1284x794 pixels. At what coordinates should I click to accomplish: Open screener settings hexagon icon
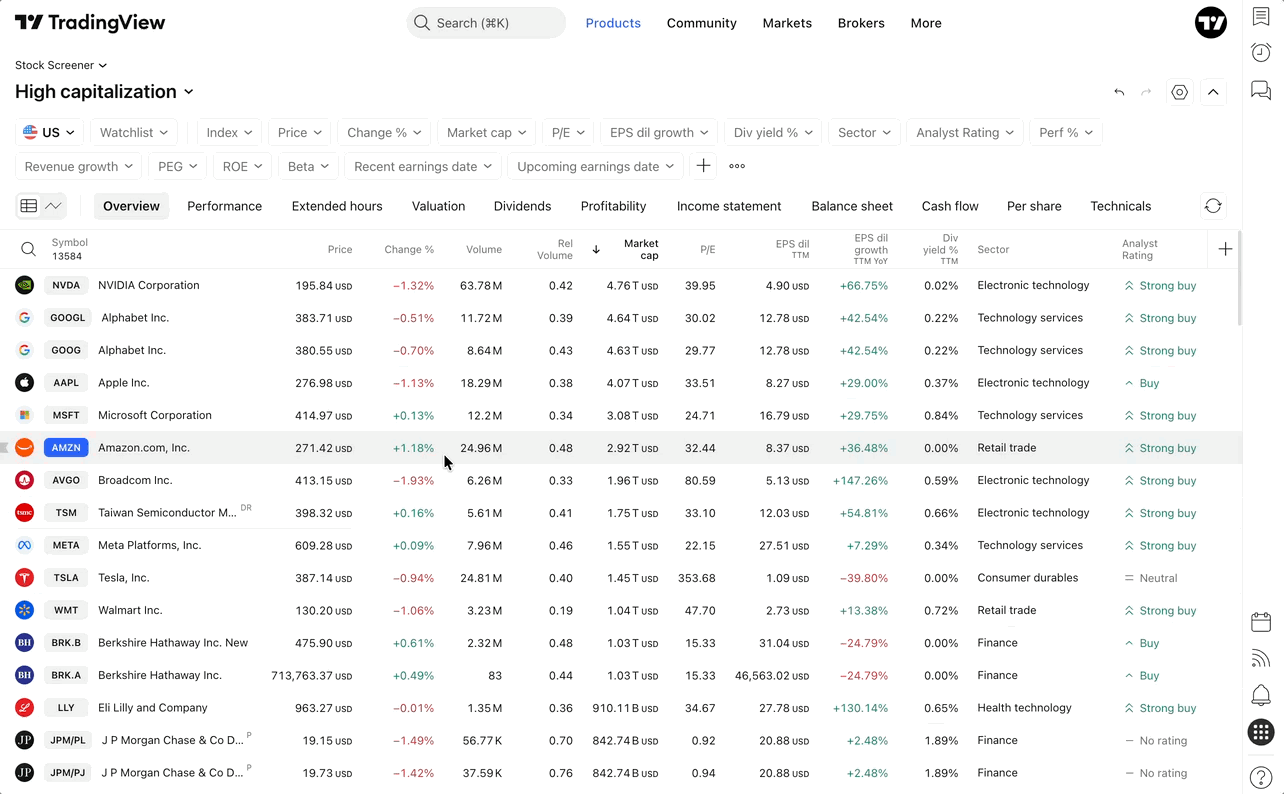click(1180, 92)
